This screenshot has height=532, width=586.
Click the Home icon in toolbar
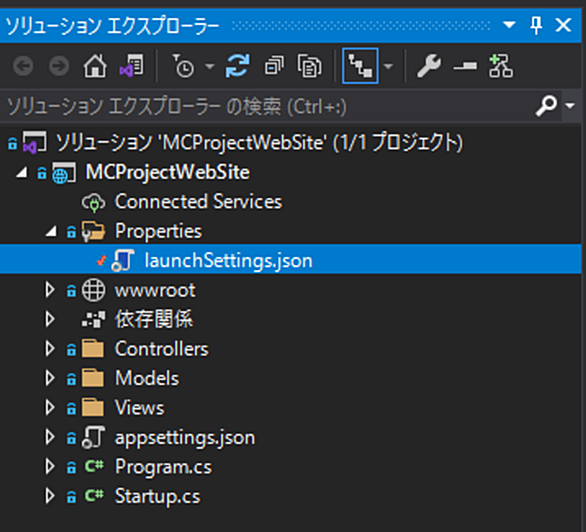click(95, 66)
